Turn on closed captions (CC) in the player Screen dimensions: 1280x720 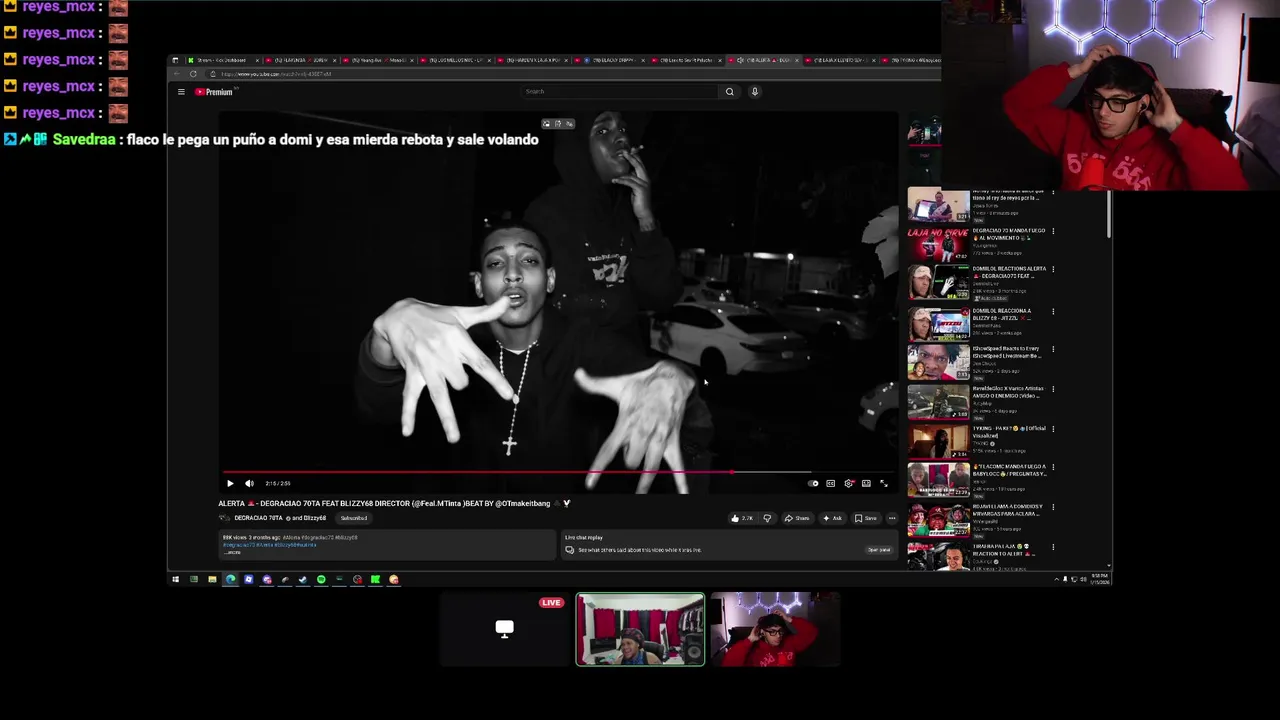coord(831,483)
